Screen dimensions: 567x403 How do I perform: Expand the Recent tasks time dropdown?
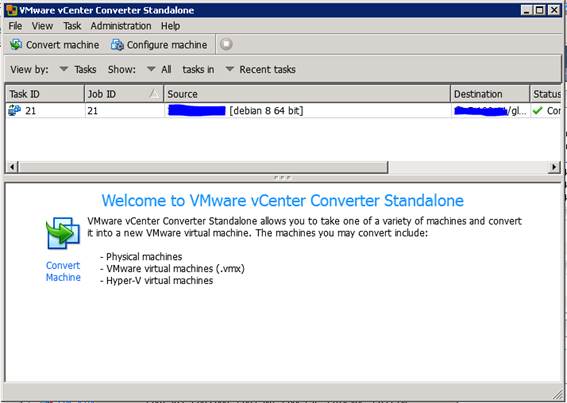tap(230, 69)
